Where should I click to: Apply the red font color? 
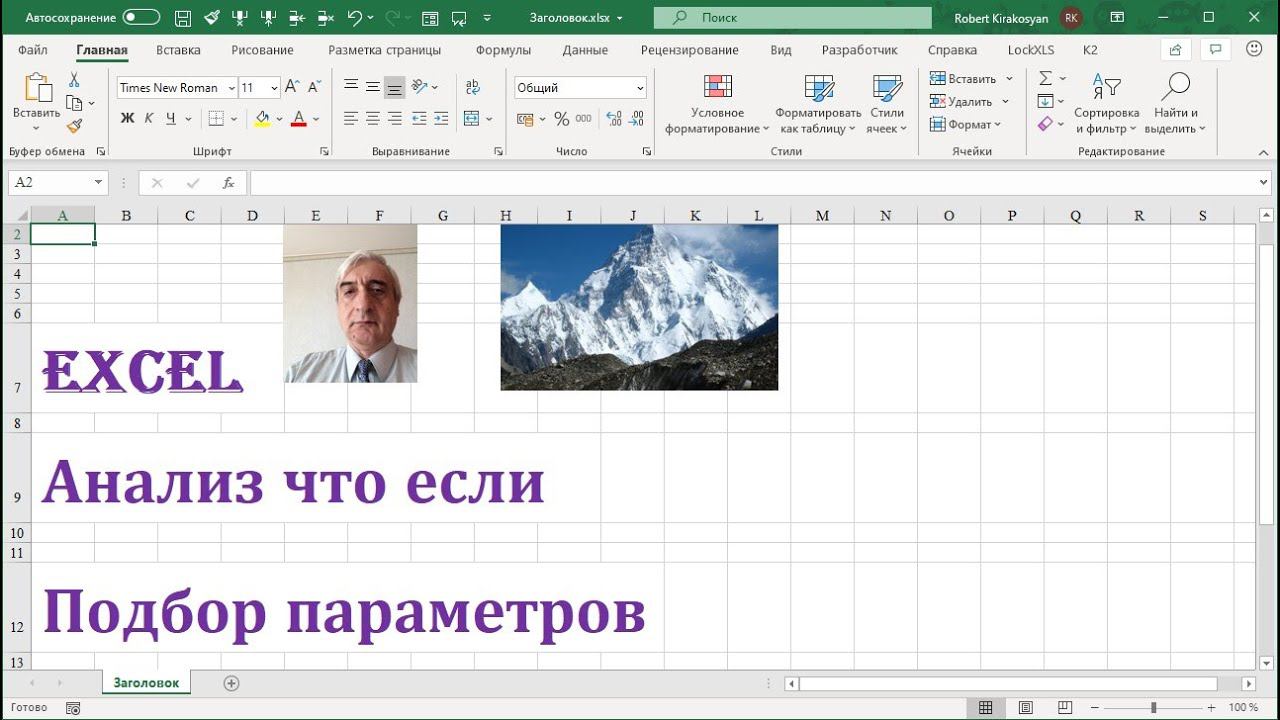(x=298, y=118)
